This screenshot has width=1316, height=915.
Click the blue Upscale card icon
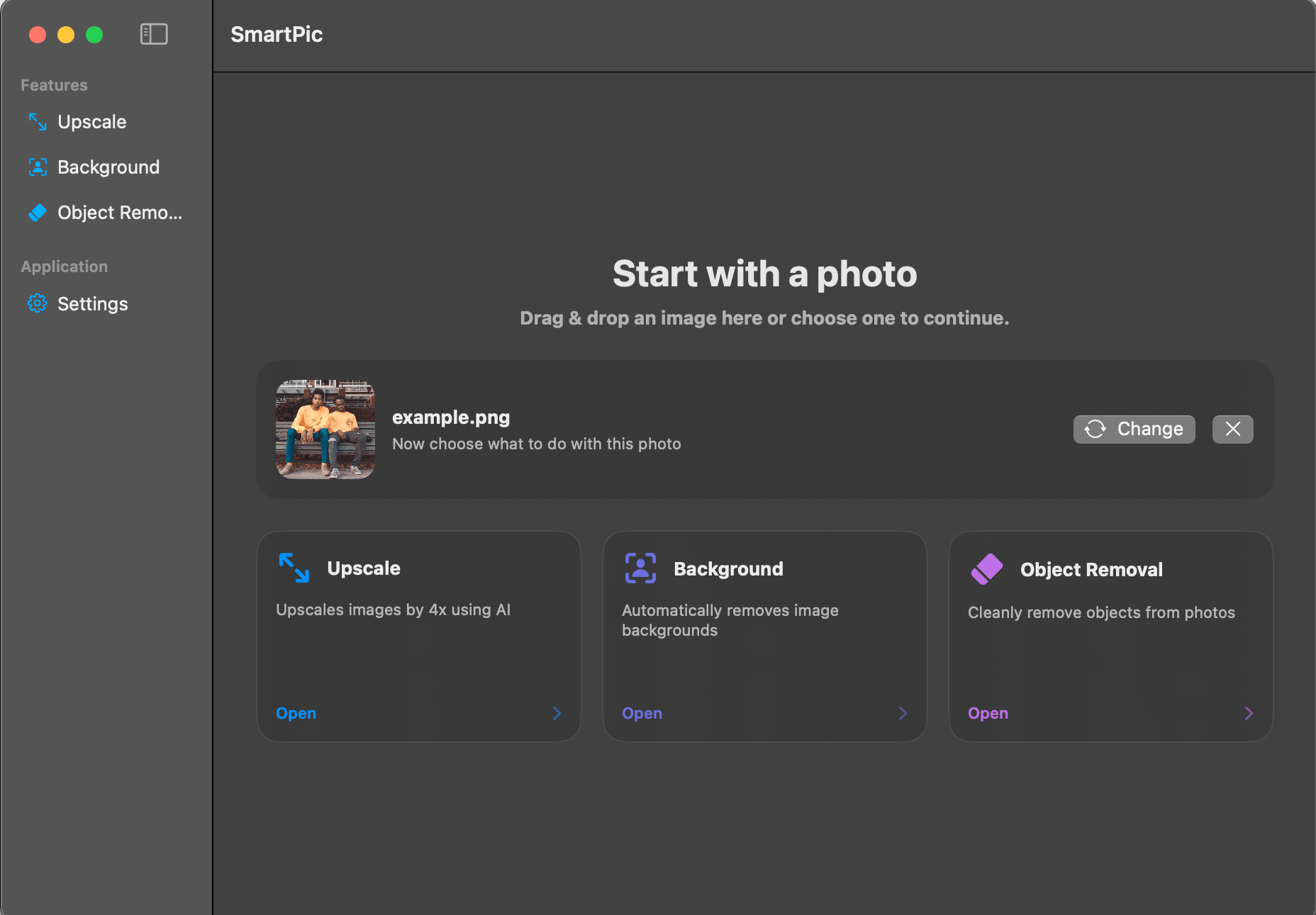pos(294,568)
